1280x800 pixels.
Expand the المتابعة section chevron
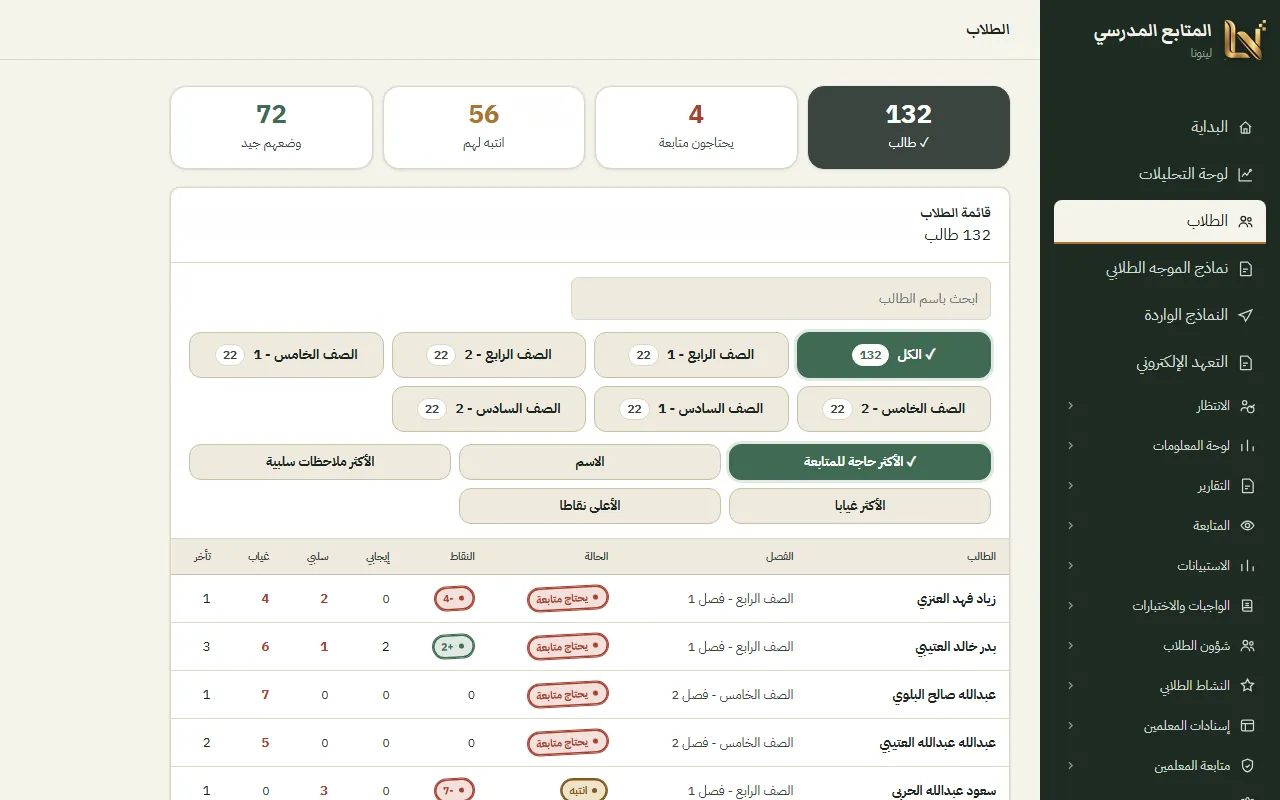pos(1070,526)
